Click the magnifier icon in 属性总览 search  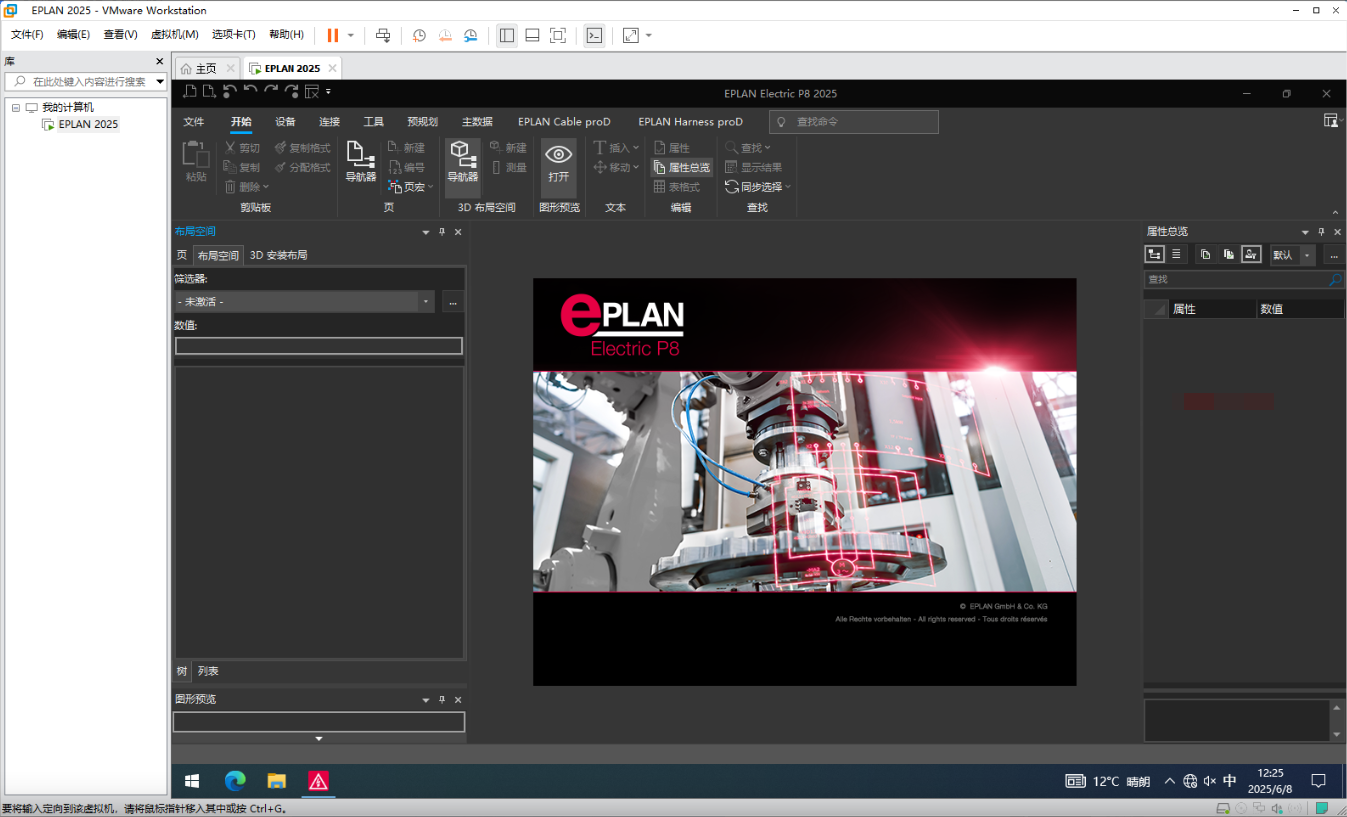[x=1334, y=280]
